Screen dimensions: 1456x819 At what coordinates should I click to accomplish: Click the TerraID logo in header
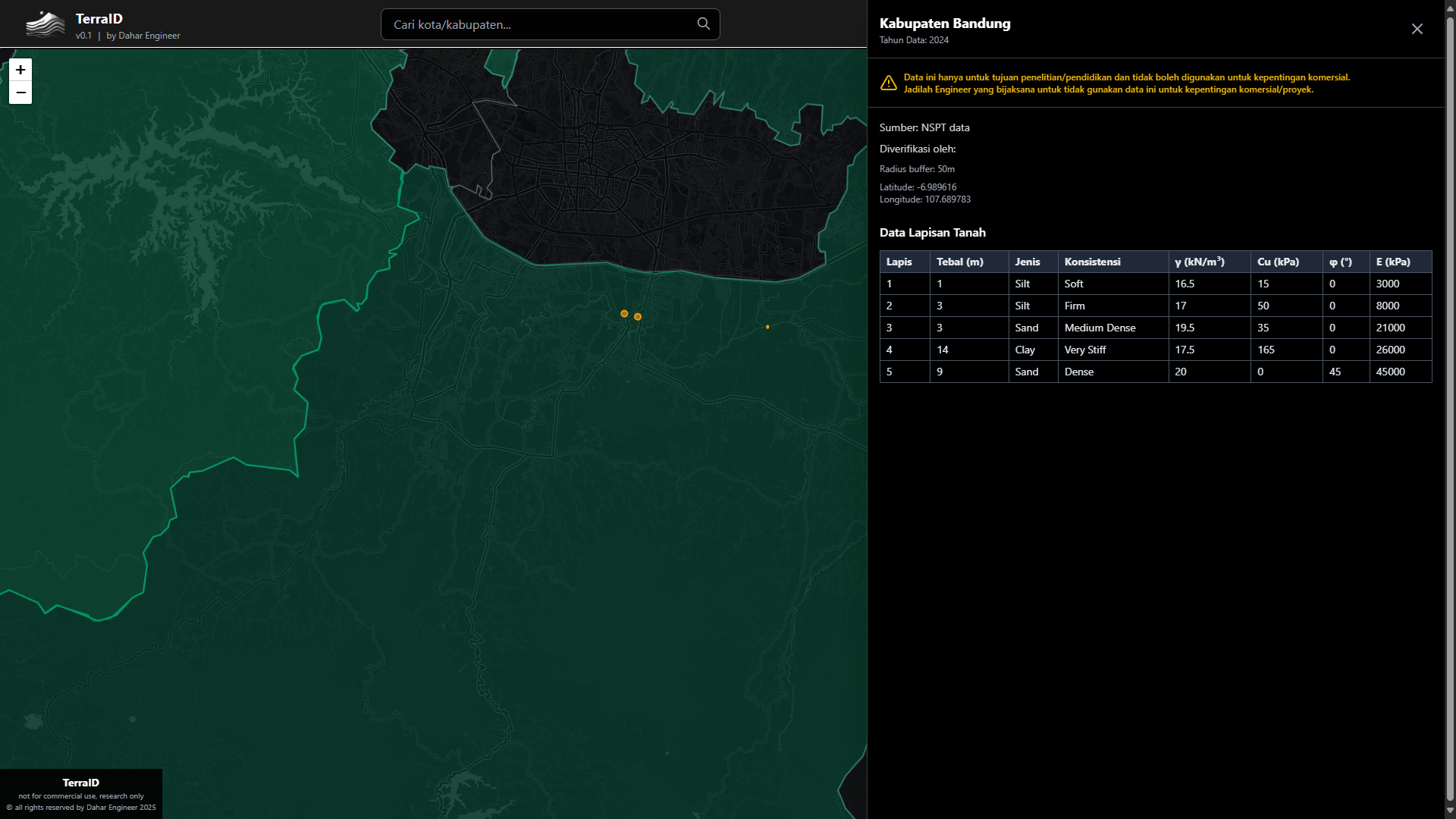[x=45, y=24]
